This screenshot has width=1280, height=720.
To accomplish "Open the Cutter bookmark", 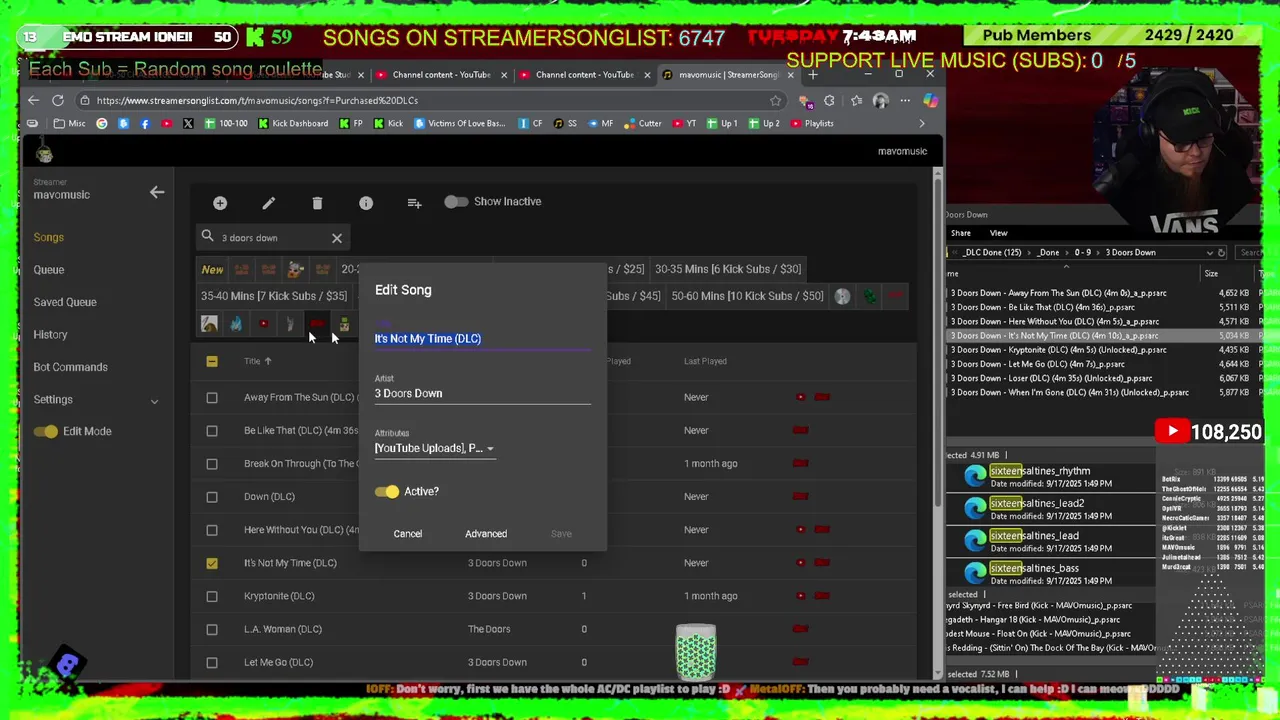I will coord(643,123).
